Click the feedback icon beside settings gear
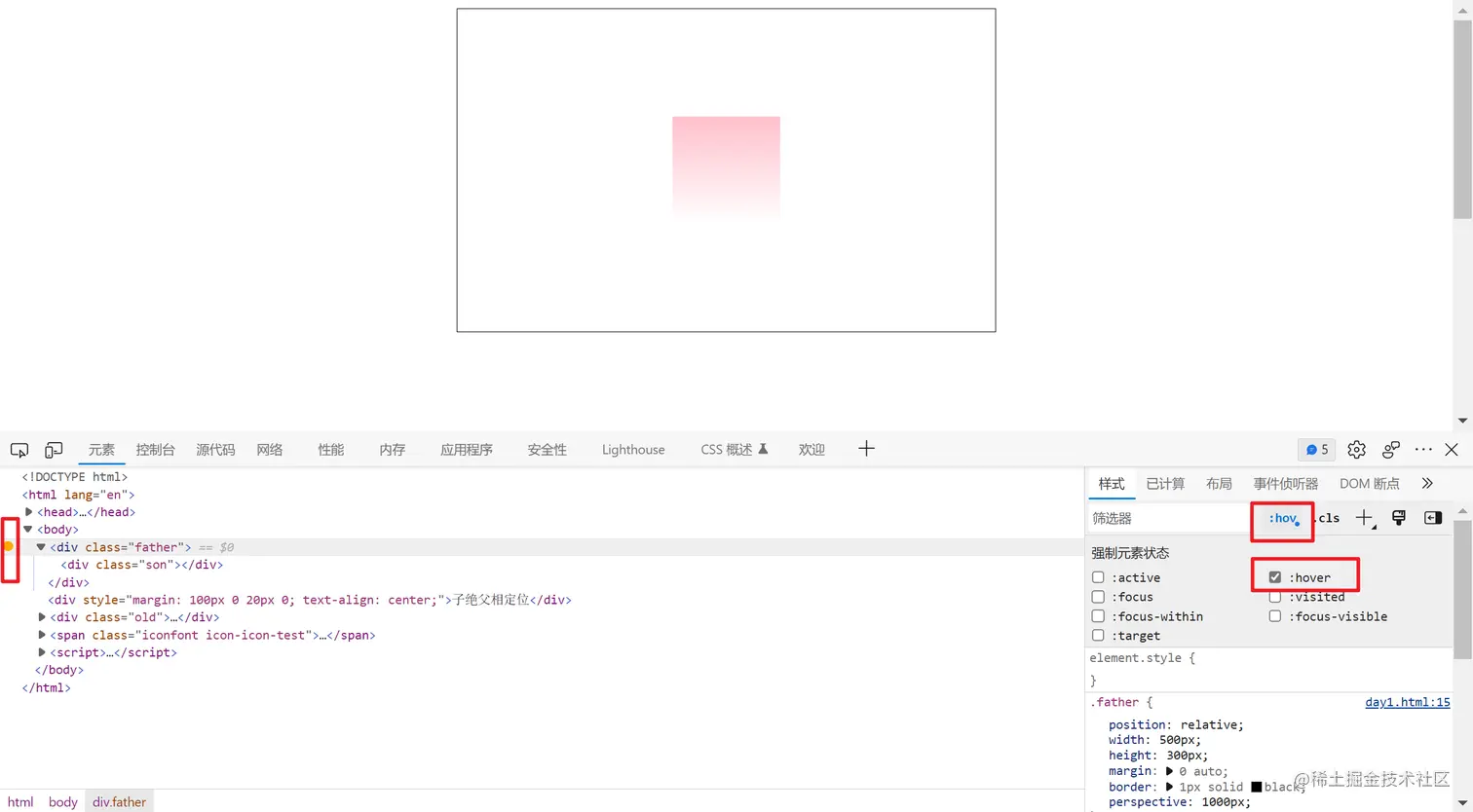The width and height of the screenshot is (1473, 812). (1391, 450)
